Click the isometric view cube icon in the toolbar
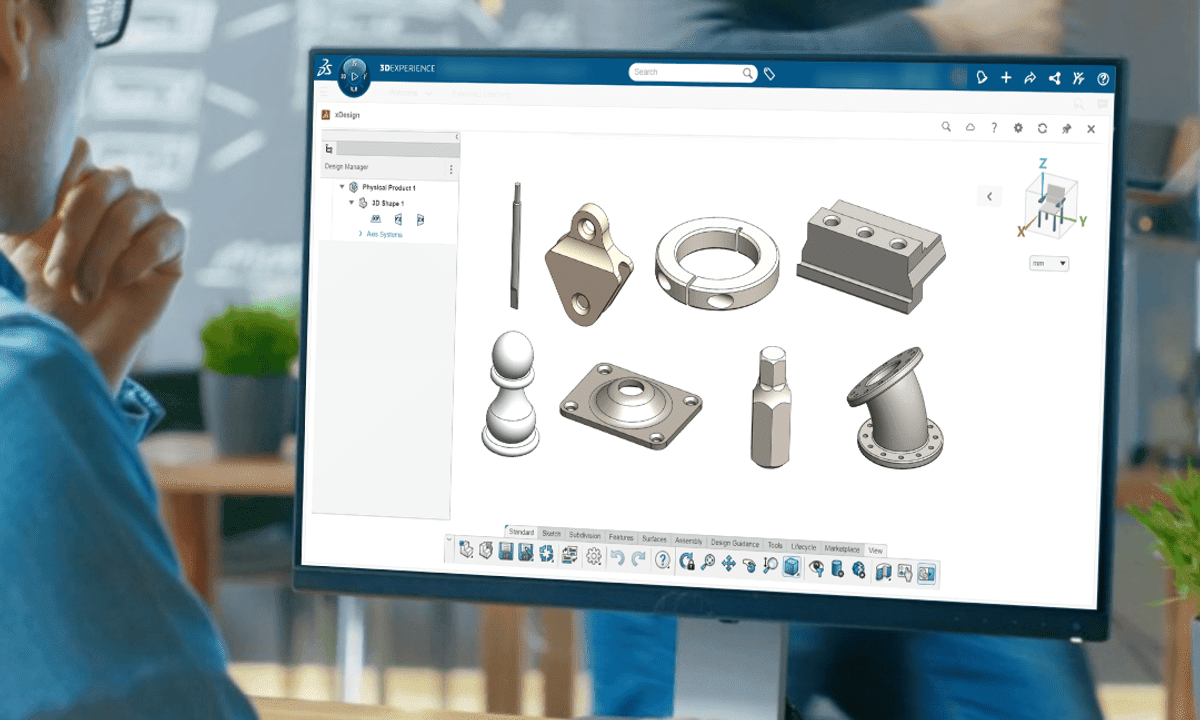 tap(790, 567)
